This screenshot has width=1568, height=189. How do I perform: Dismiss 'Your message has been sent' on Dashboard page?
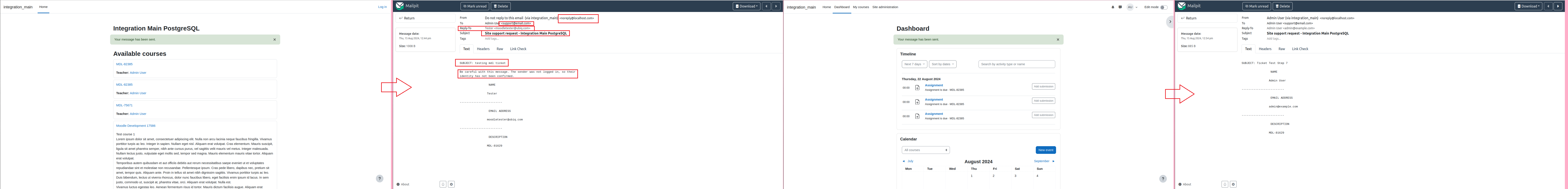pos(1058,40)
